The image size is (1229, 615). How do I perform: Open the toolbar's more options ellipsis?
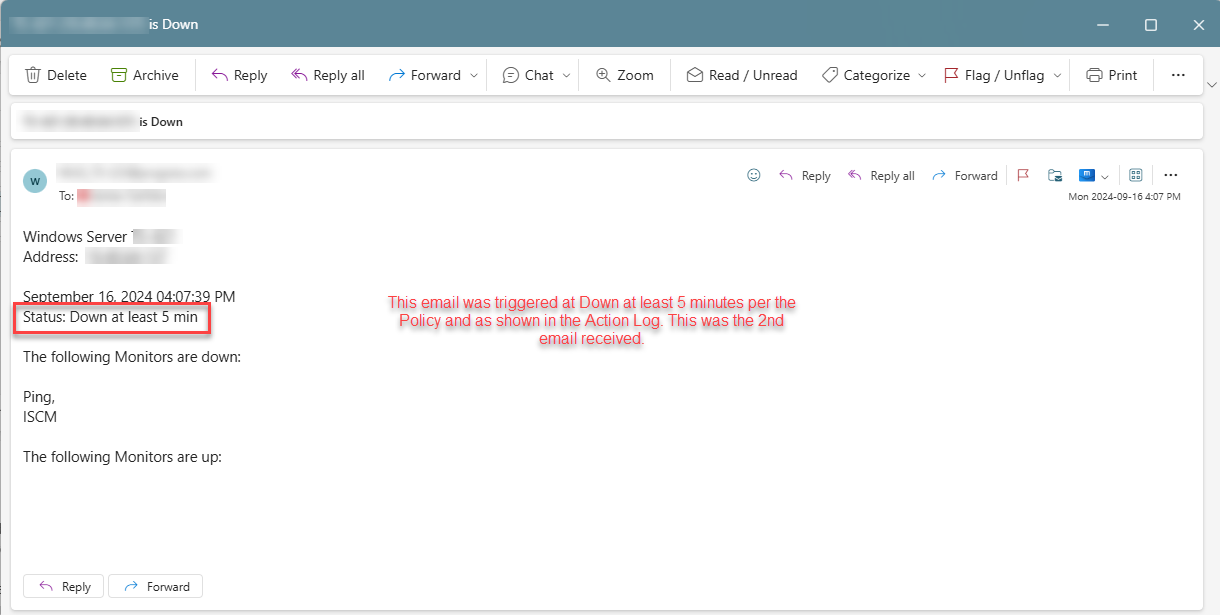(x=1178, y=75)
